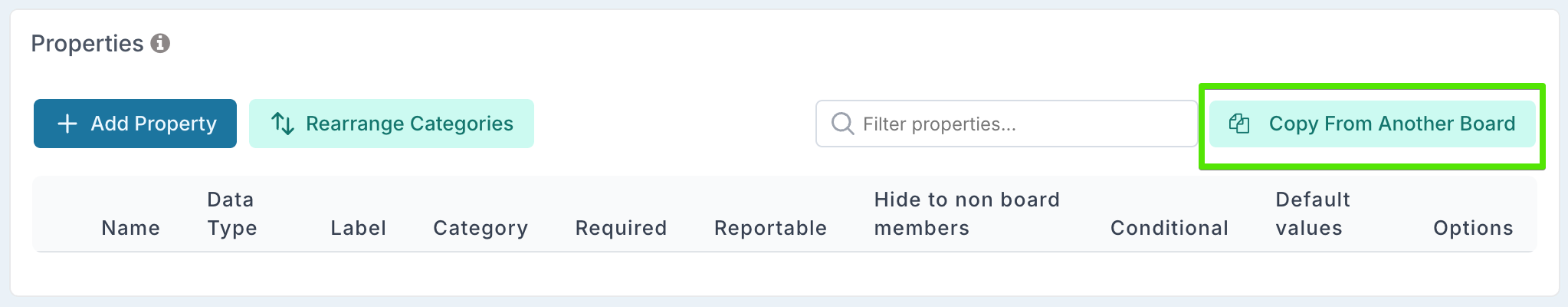Click the Label column header
The image size is (1568, 307).
point(358,228)
